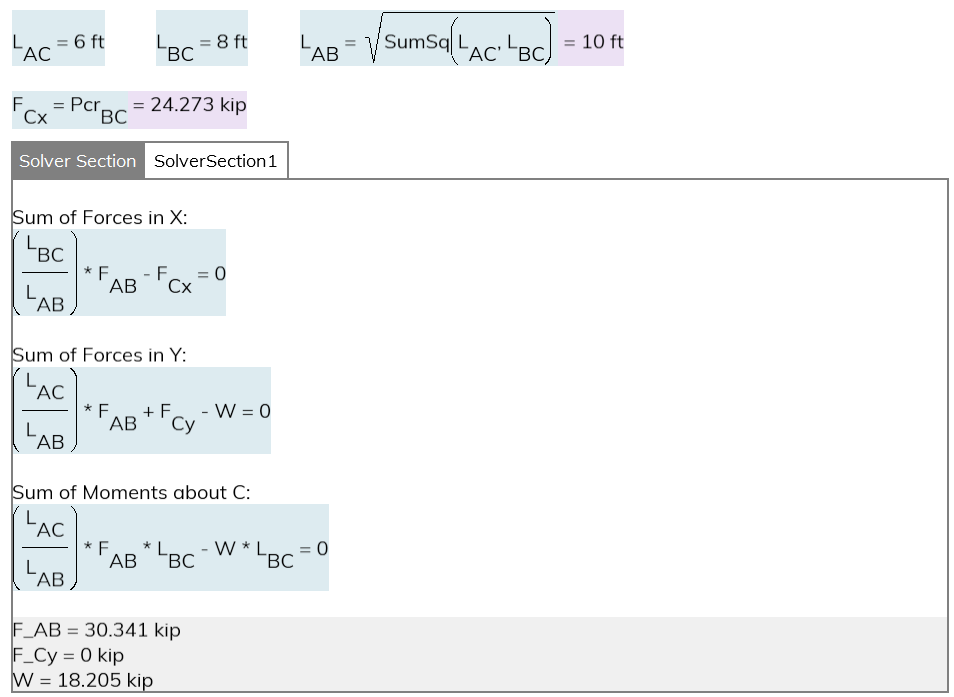The height and width of the screenshot is (697, 954).
Task: Click the L_AC = 6 ft definition
Action: pyautogui.click(x=58, y=42)
